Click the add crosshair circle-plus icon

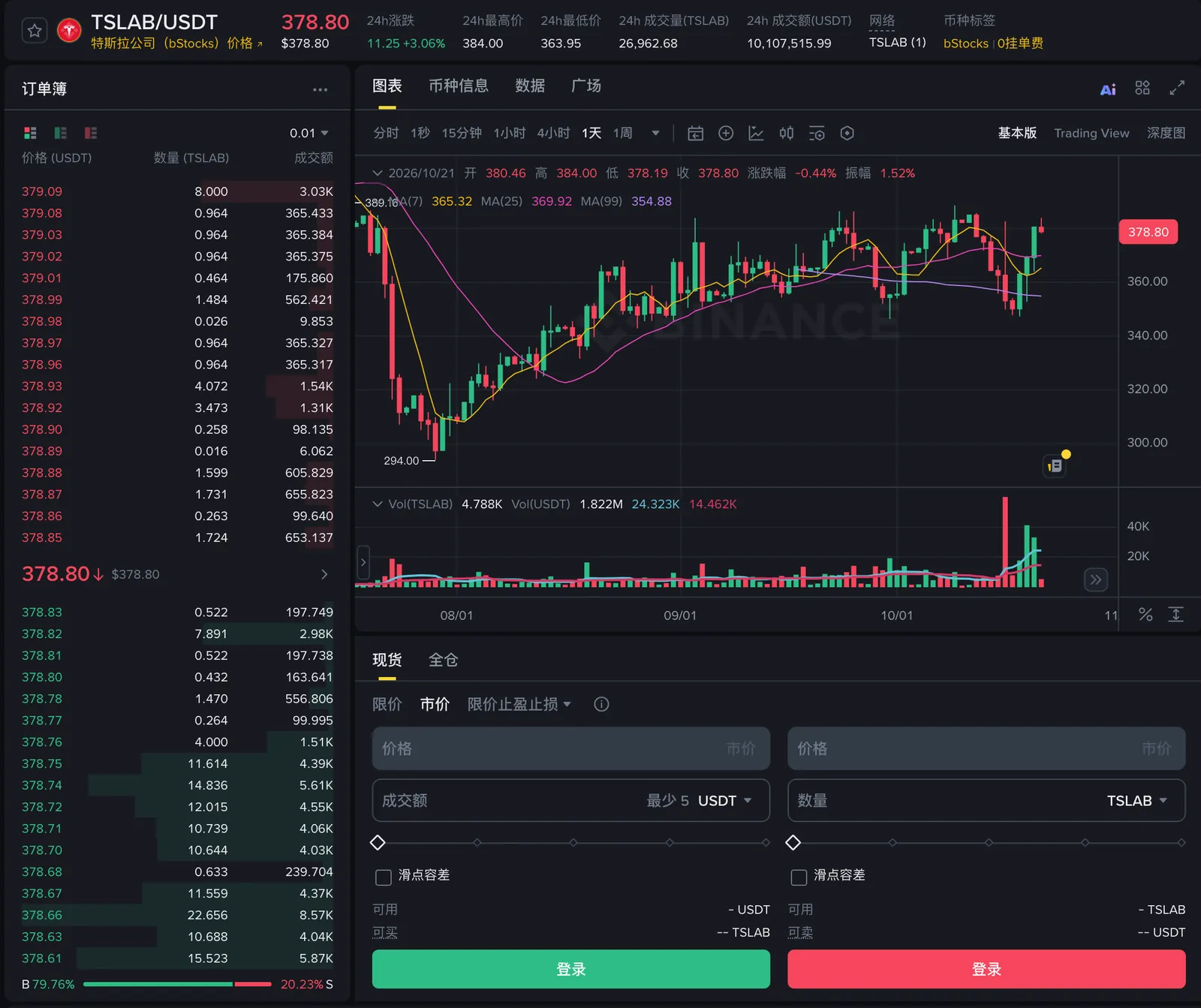(x=726, y=134)
